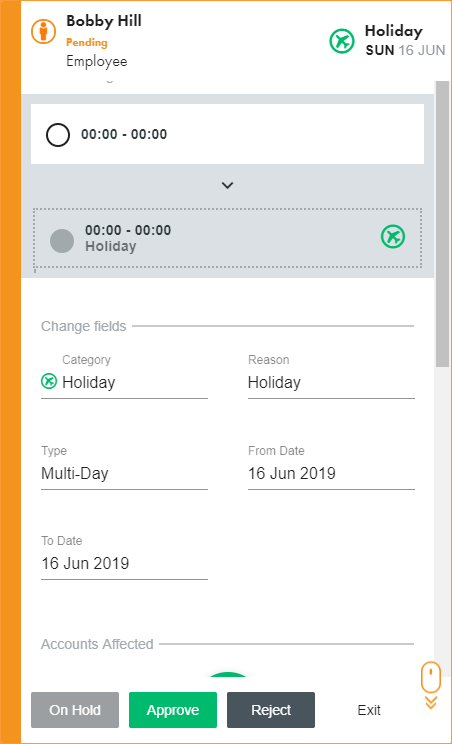Screen dimensions: 452x744
Task: Reject the holiday request
Action: coord(271,710)
